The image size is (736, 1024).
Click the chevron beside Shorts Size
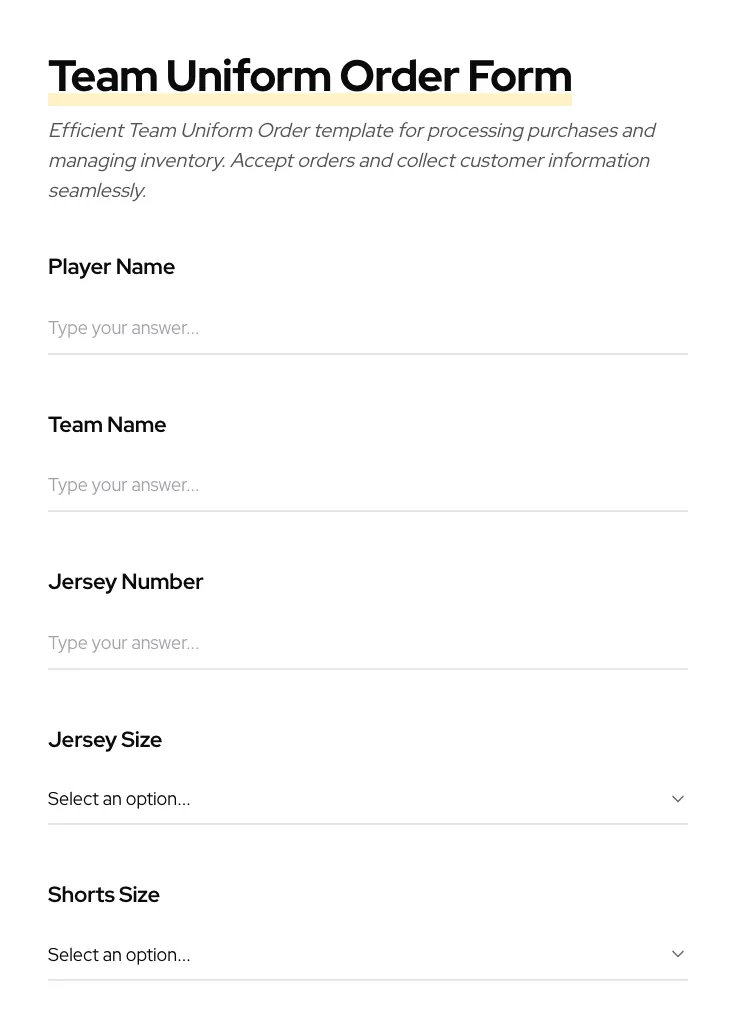pos(678,953)
